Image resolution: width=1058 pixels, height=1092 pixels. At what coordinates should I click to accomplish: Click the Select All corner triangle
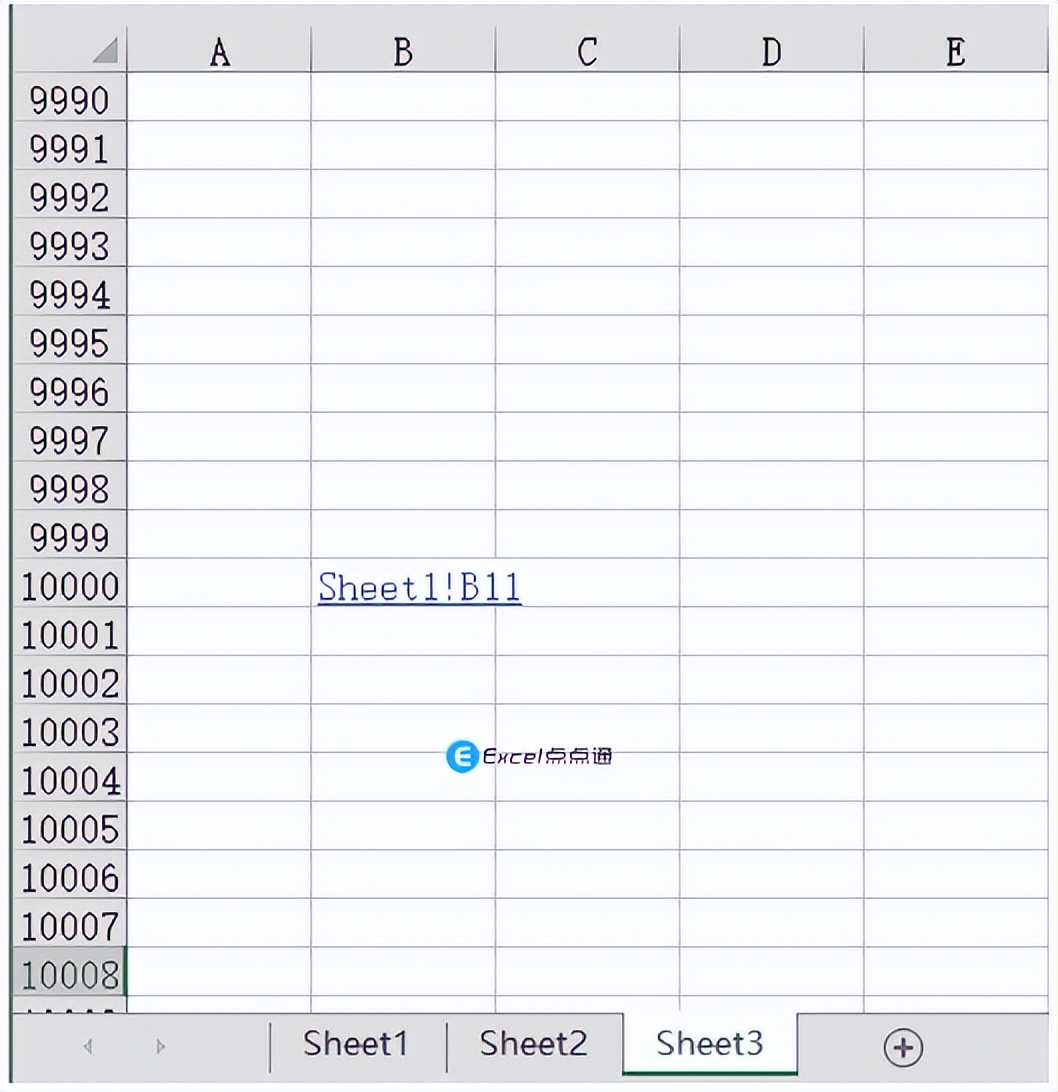coord(105,49)
